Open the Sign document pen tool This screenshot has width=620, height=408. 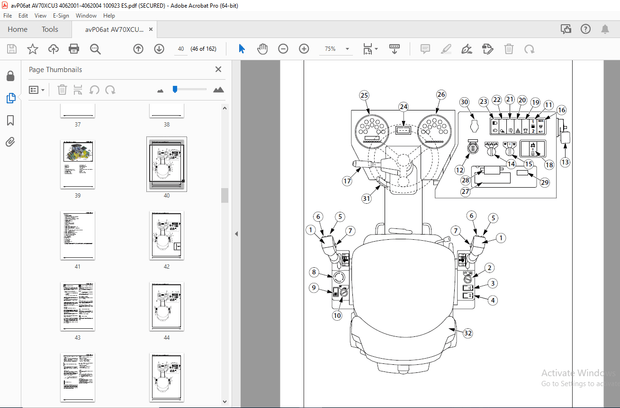(467, 49)
